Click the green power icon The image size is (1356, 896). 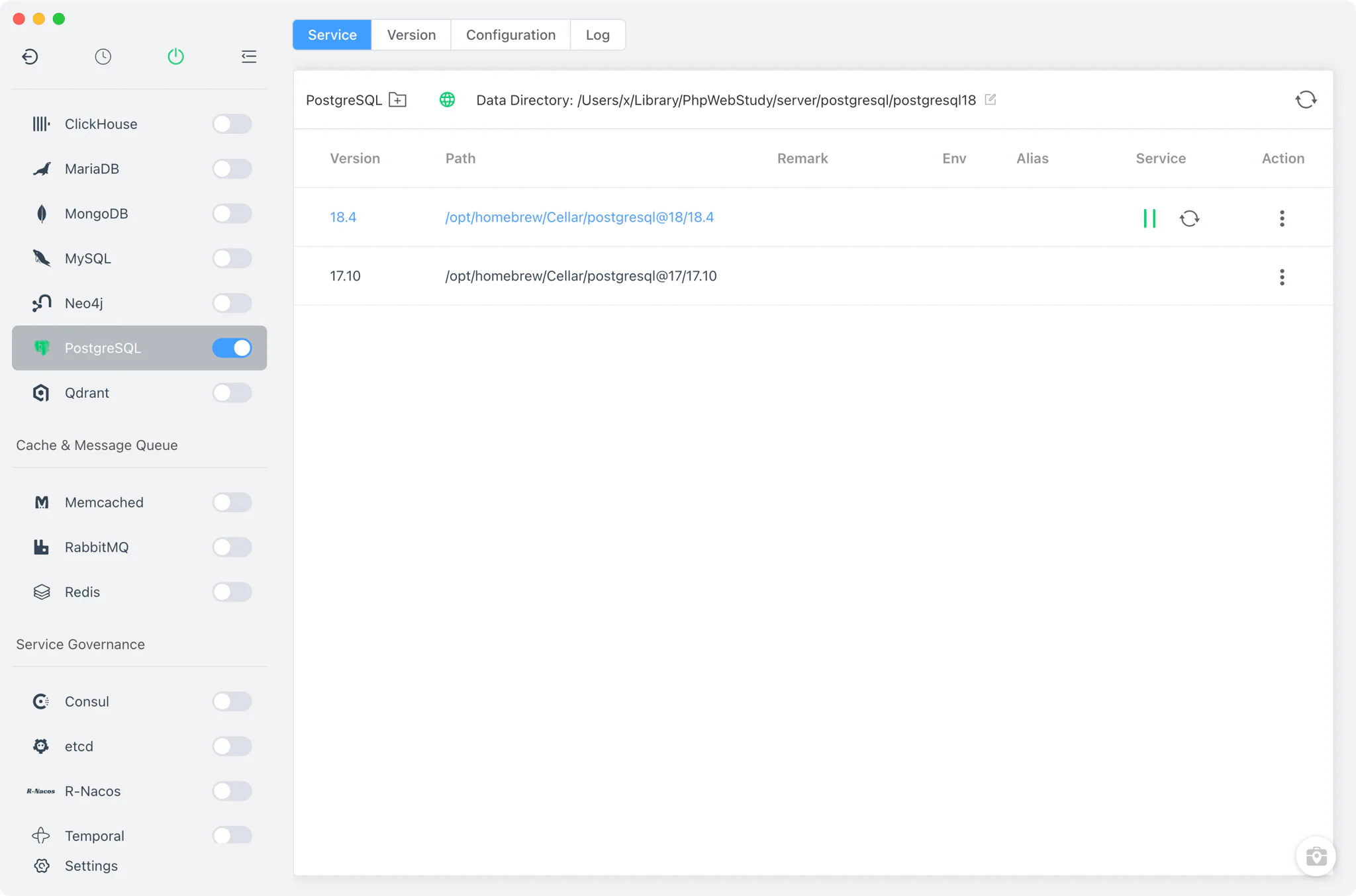[175, 57]
